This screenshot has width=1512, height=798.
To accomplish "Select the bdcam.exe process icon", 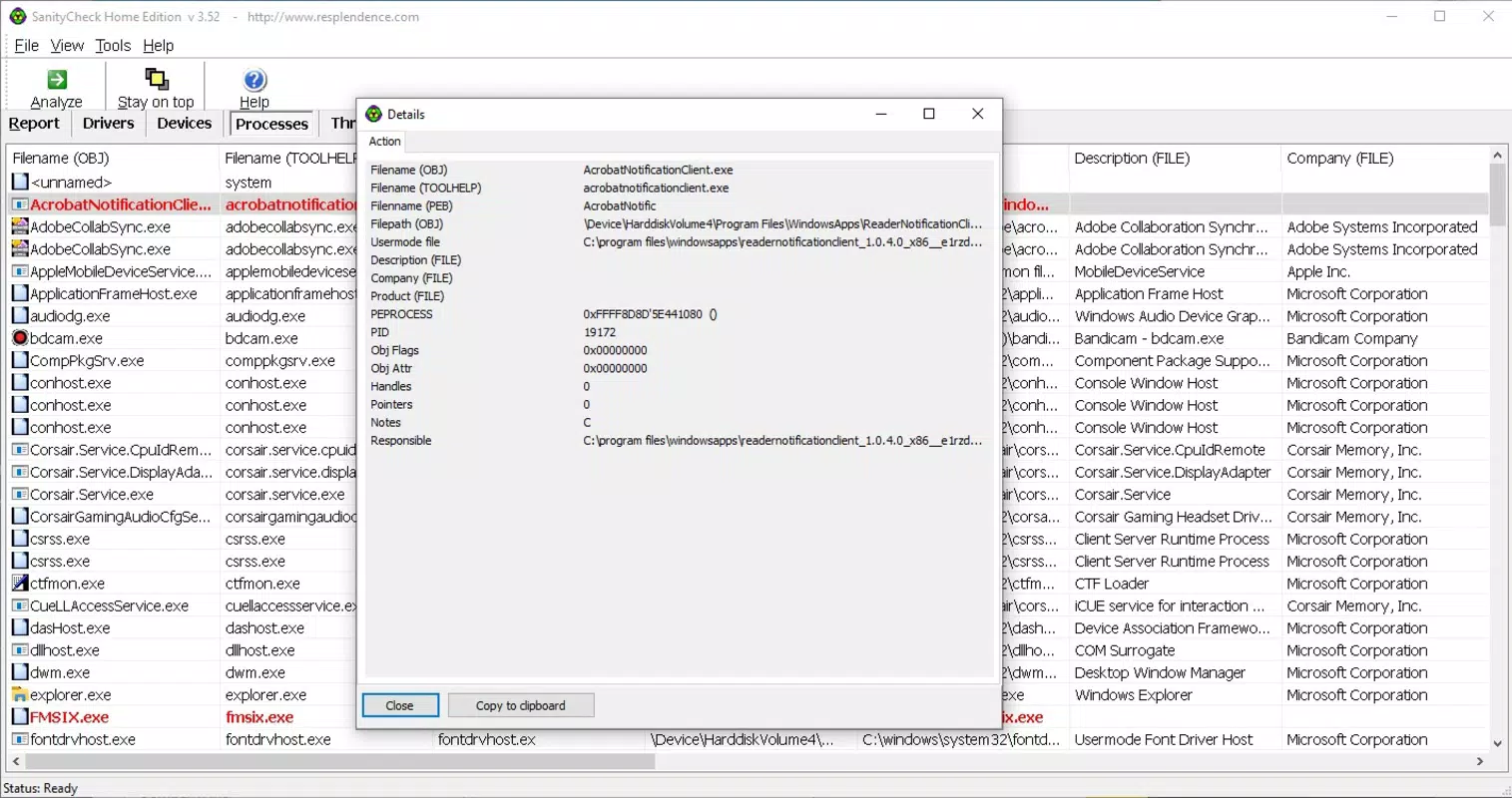I will pos(20,338).
